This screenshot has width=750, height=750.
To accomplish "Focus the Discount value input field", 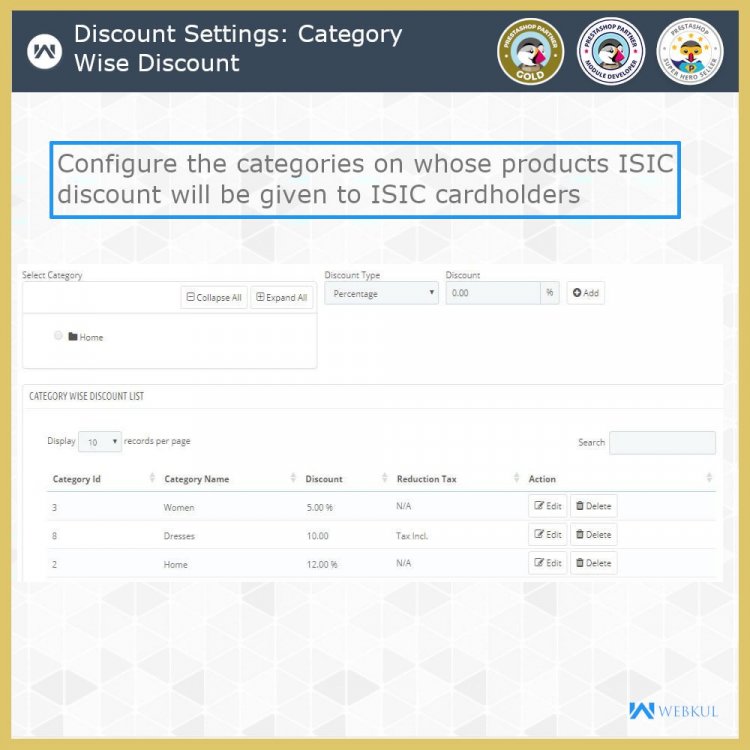I will point(493,293).
